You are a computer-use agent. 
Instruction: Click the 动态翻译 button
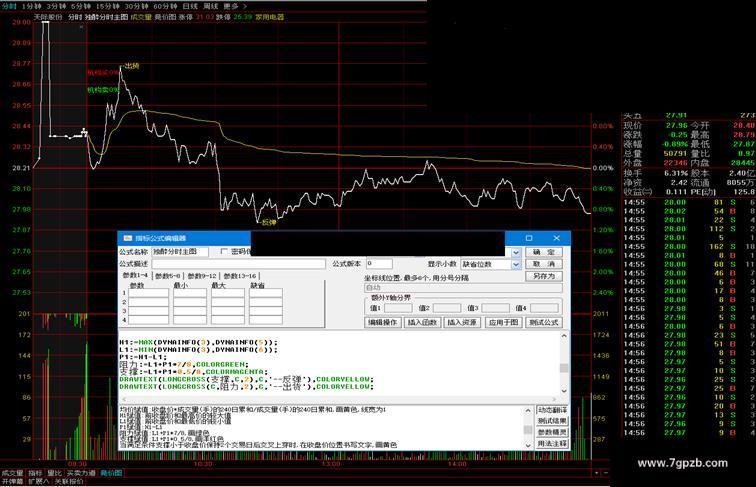pos(552,410)
